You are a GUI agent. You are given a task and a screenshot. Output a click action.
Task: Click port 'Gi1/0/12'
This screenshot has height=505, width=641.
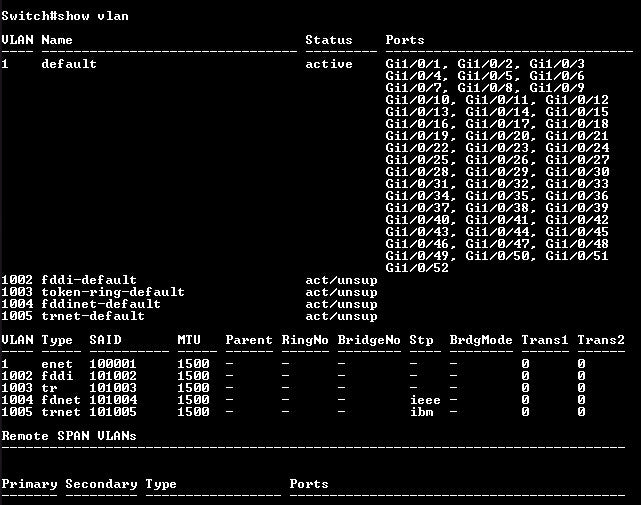click(x=577, y=100)
